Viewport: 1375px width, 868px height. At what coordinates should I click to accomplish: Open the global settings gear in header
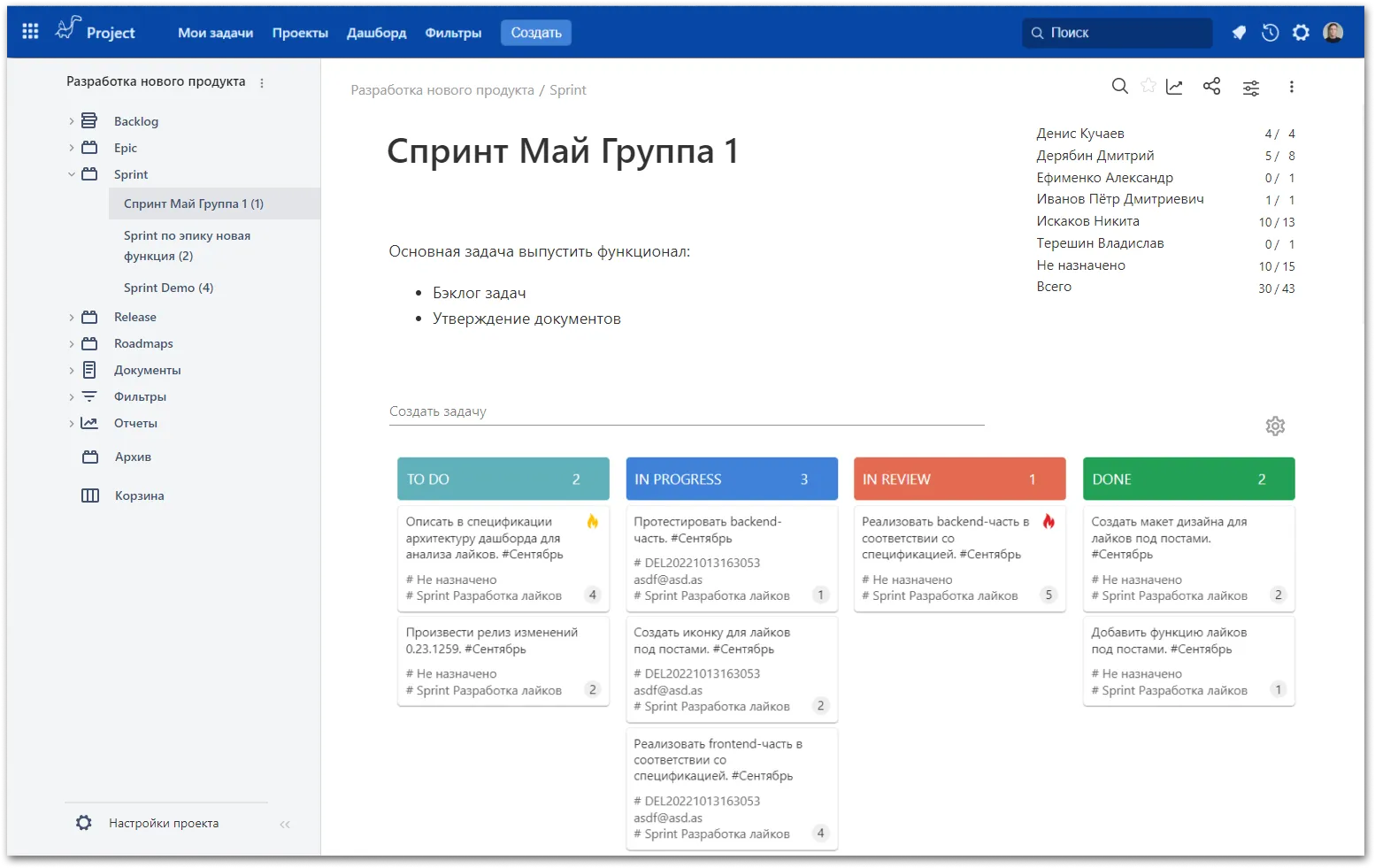1301,33
